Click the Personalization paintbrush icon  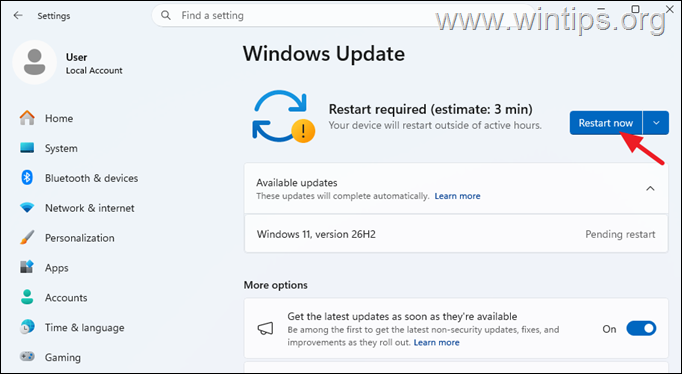point(27,238)
